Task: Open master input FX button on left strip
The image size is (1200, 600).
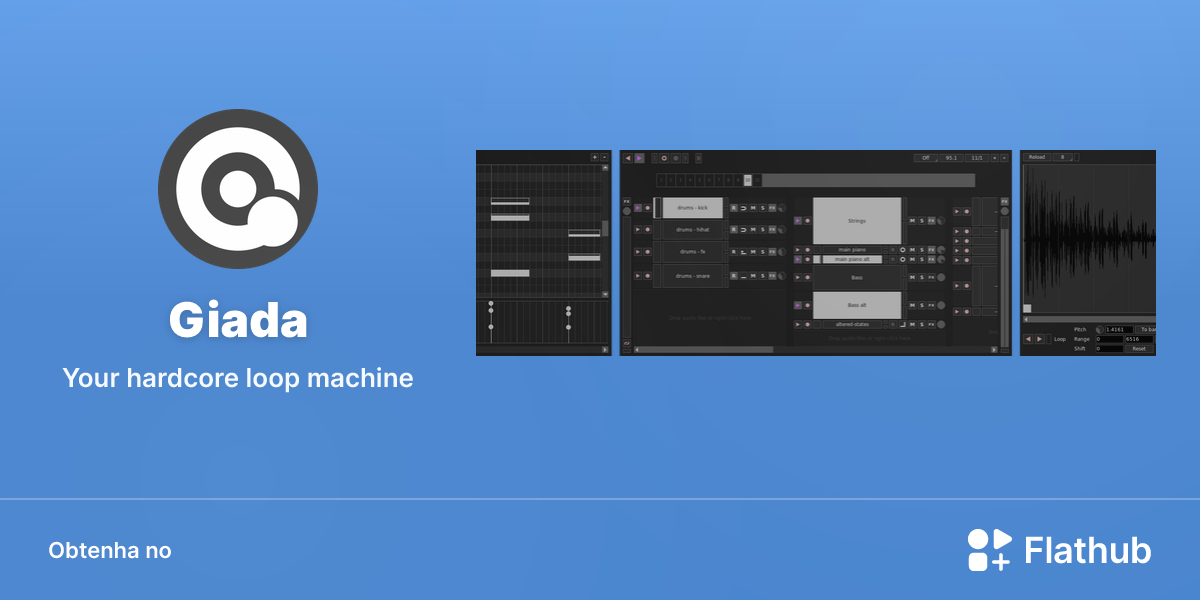Action: pos(626,201)
